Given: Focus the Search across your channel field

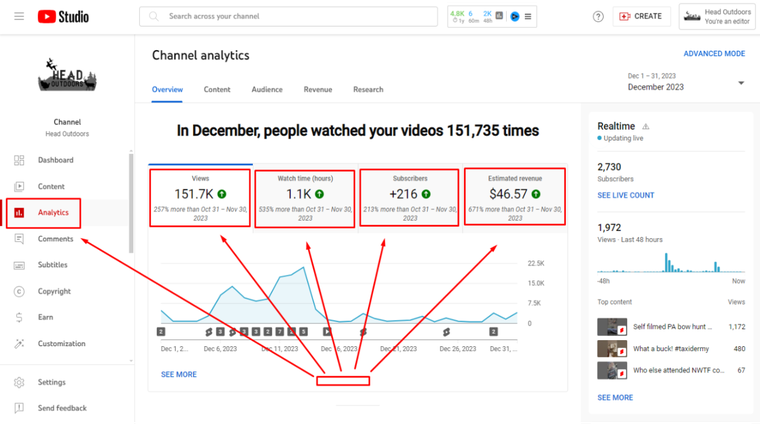Looking at the screenshot, I should [x=288, y=16].
